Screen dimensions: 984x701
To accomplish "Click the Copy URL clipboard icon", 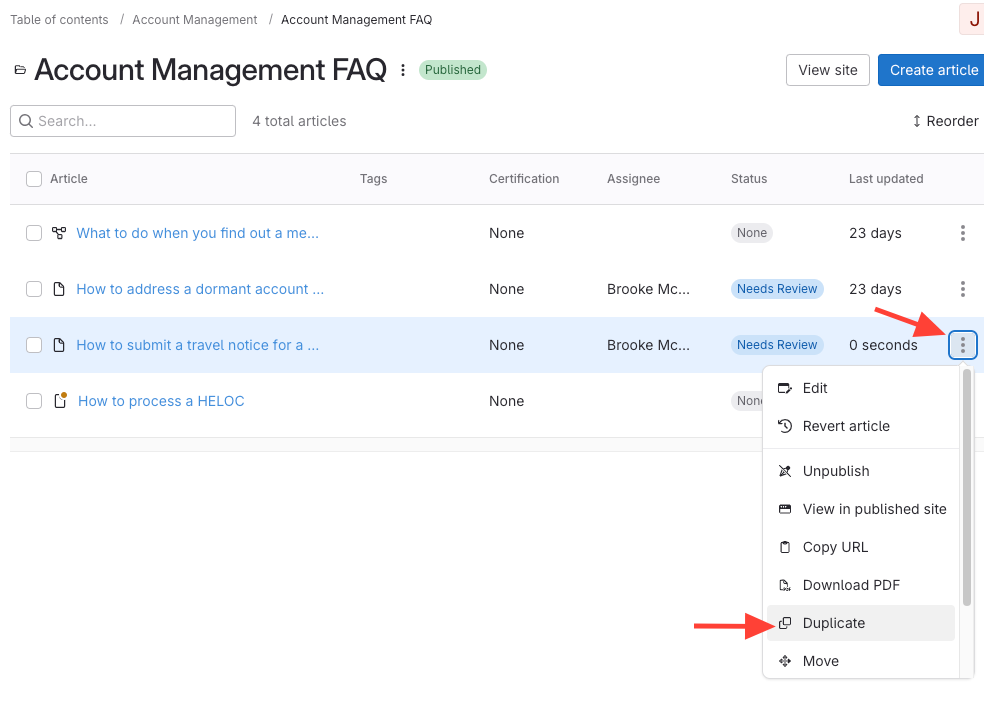I will (x=784, y=547).
